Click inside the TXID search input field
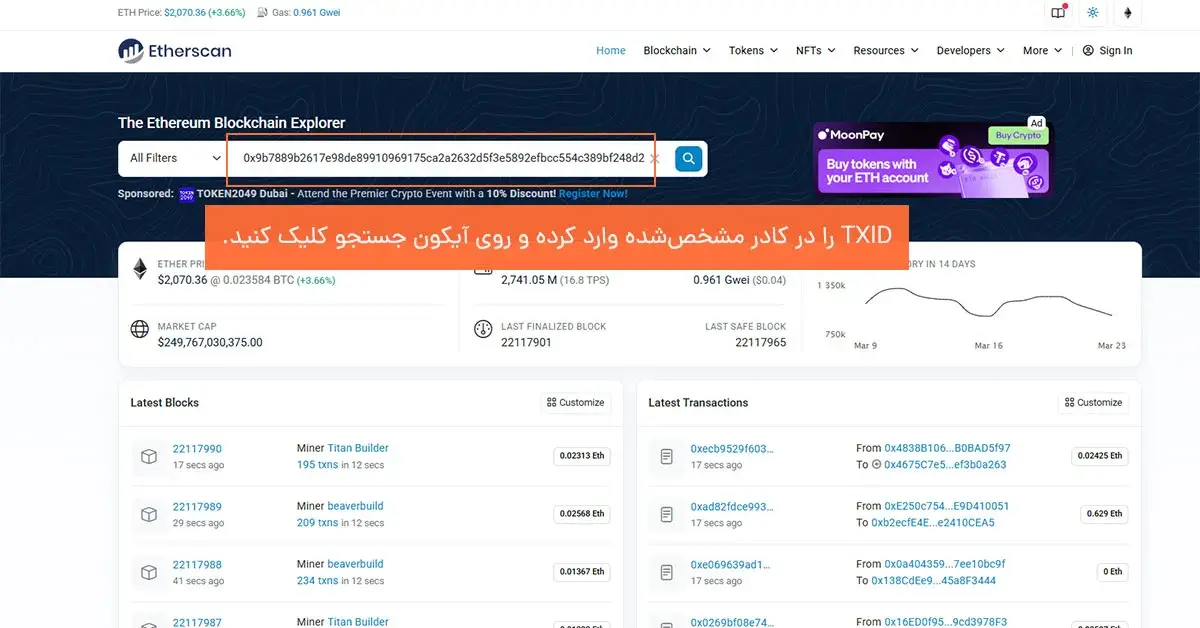Image resolution: width=1200 pixels, height=628 pixels. tap(443, 158)
